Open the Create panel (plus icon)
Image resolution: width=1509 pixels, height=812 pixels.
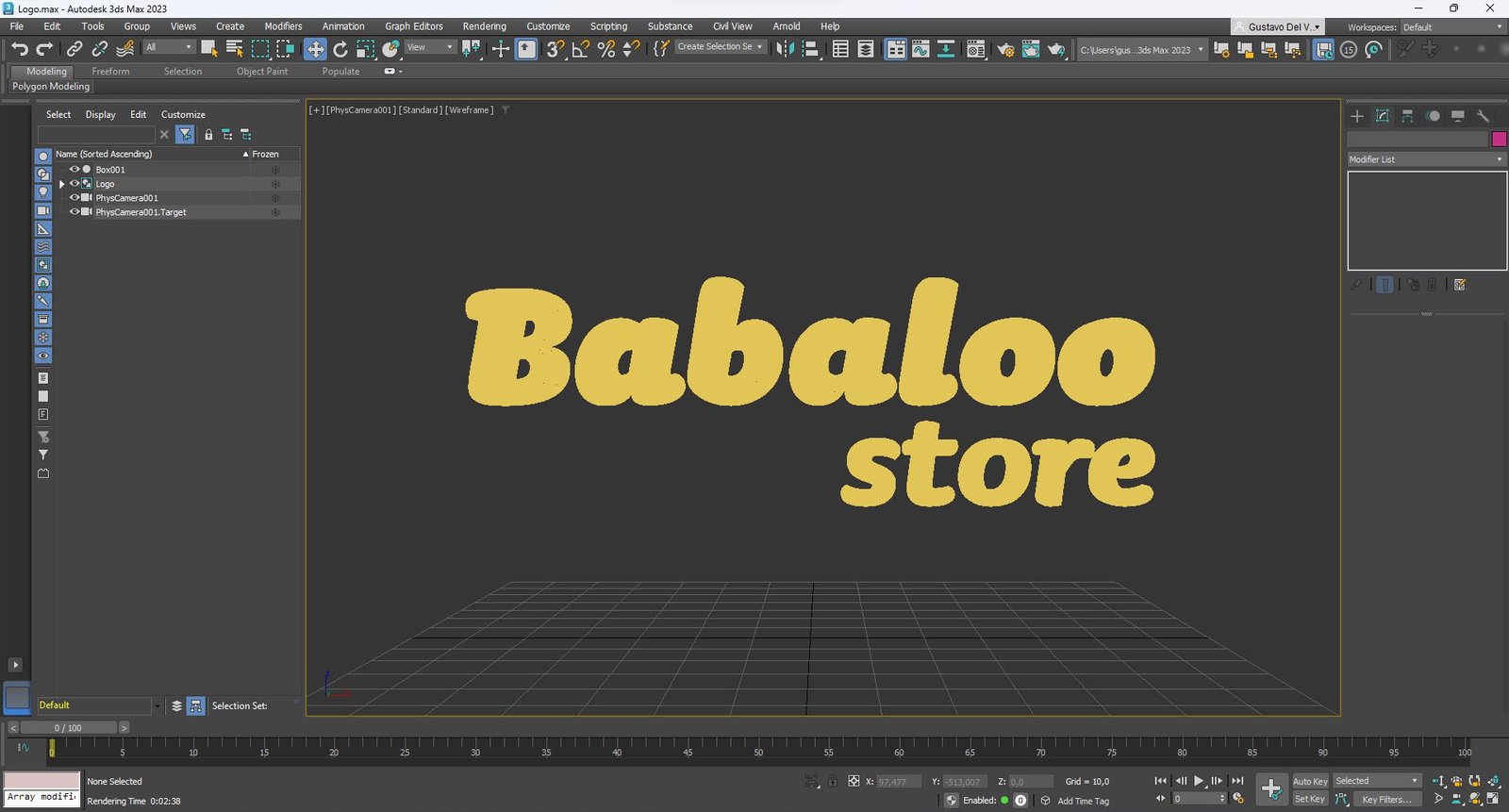coord(1357,116)
